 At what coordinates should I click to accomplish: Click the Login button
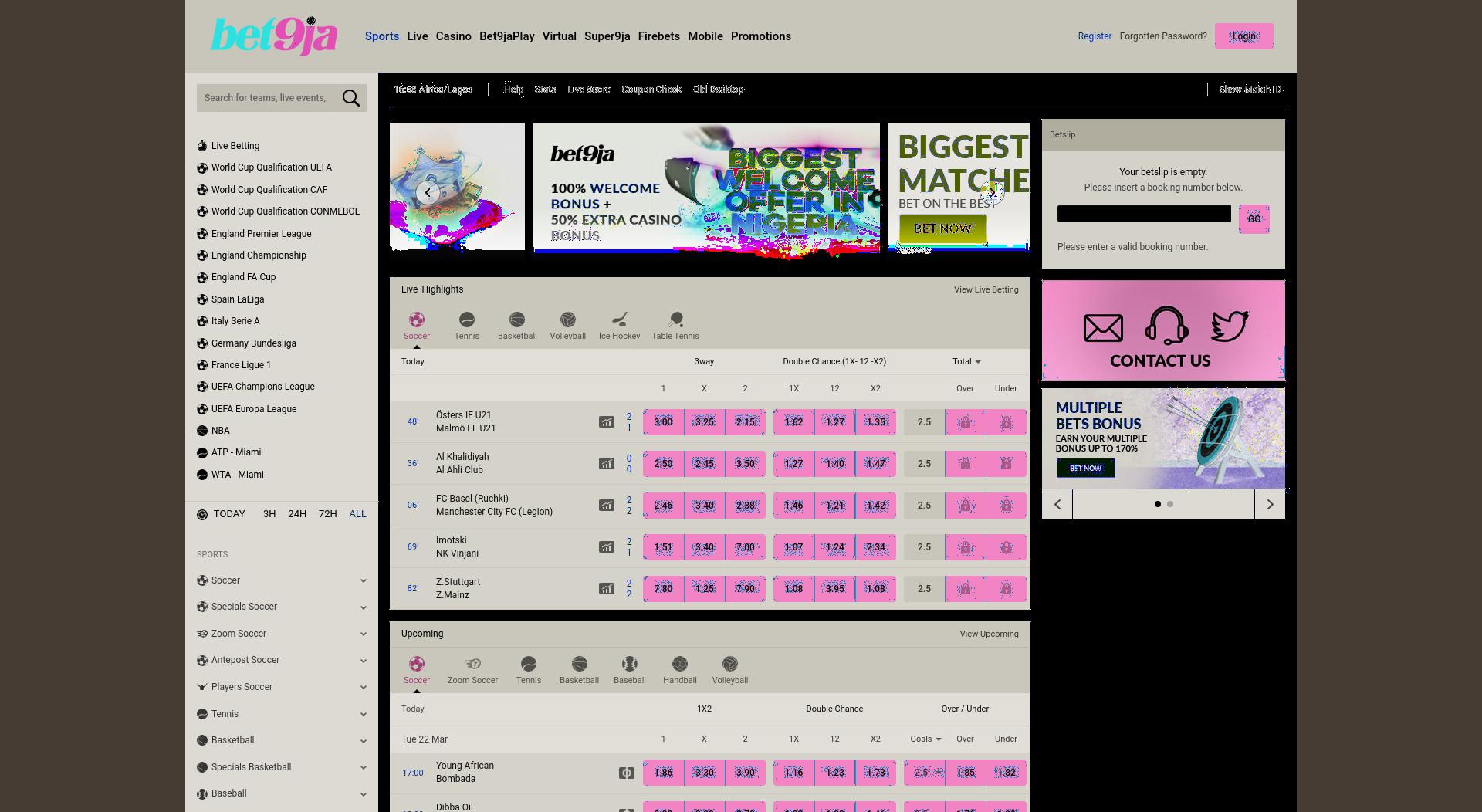[x=1244, y=36]
